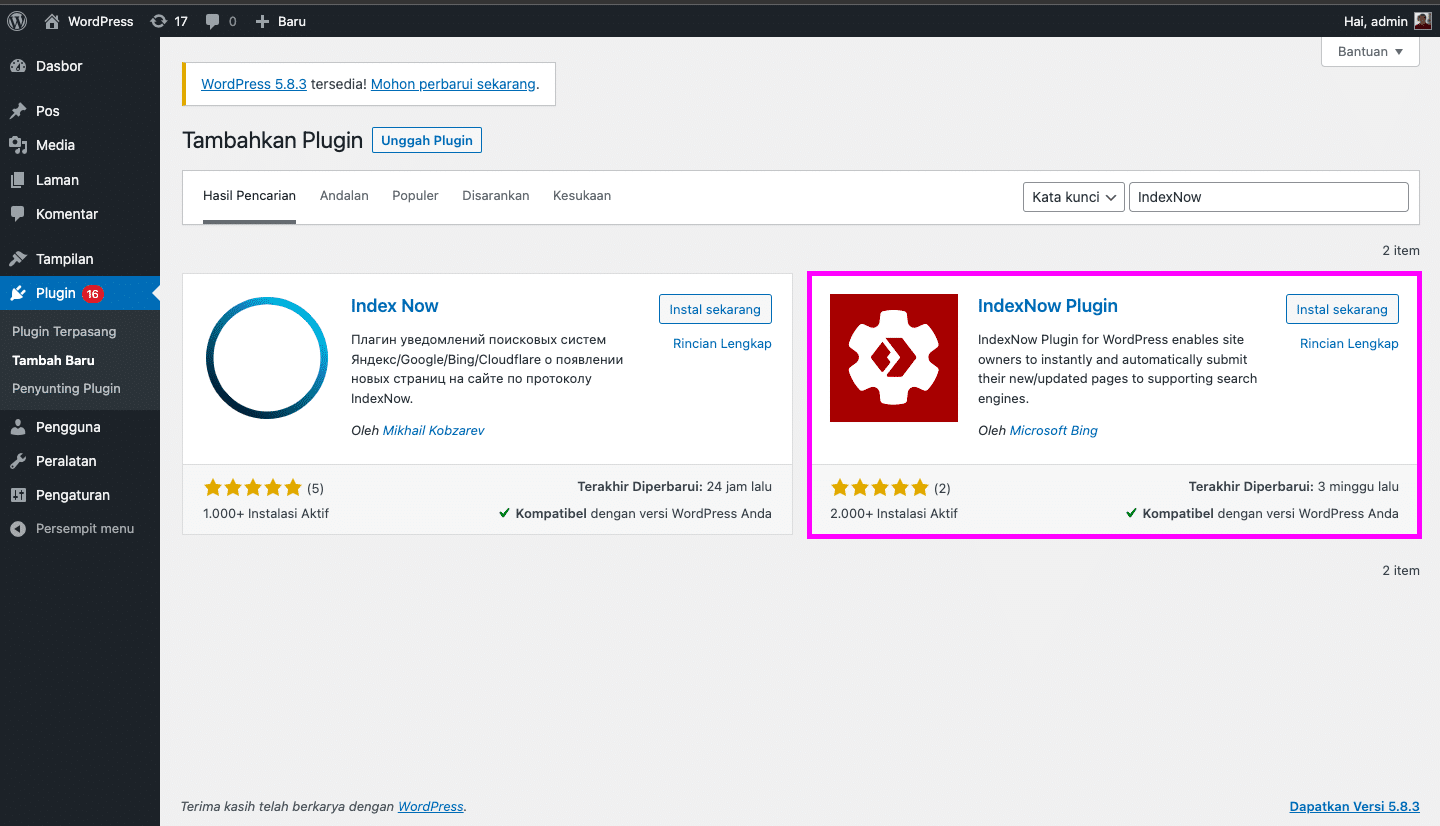Switch to the Hasil Pencarian tab

(x=249, y=196)
